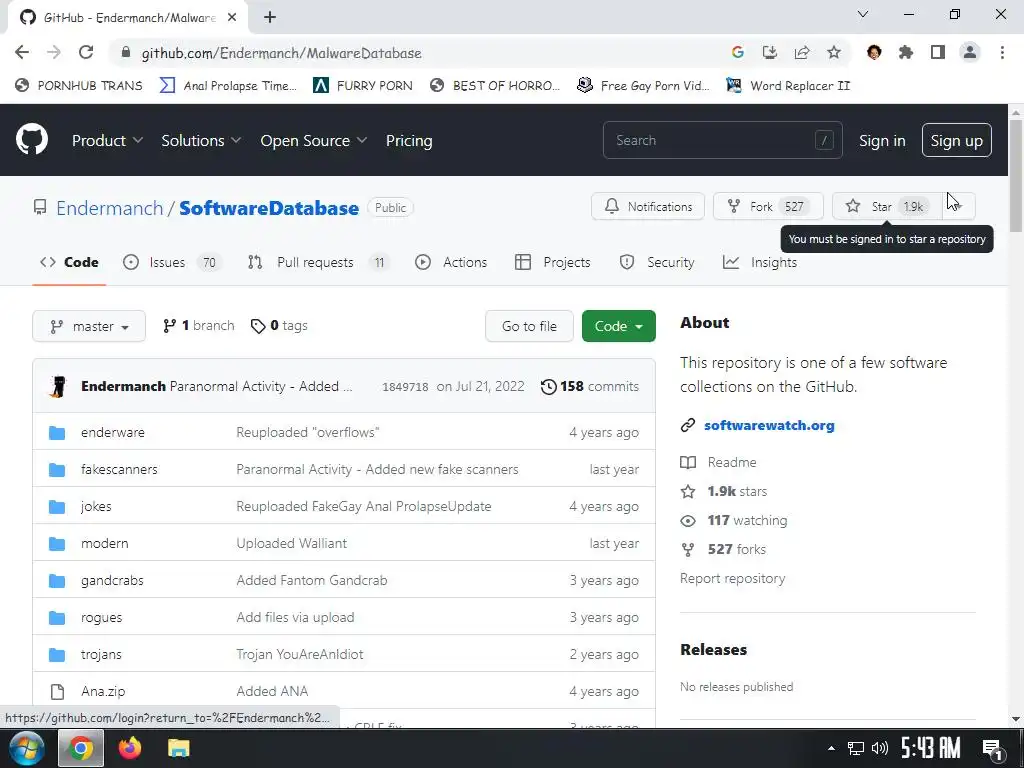Image resolution: width=1024 pixels, height=768 pixels.
Task: Switch to the Actions tab
Action: point(451,262)
